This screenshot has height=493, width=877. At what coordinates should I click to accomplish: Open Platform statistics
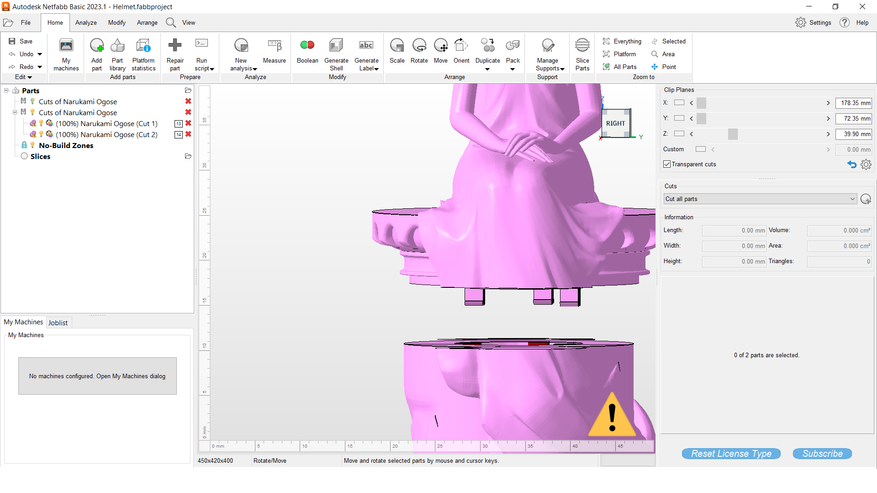click(144, 46)
